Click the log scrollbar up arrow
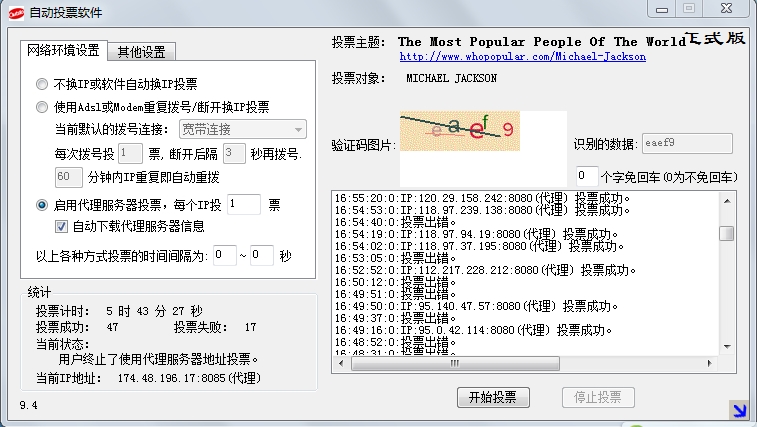 coord(727,198)
